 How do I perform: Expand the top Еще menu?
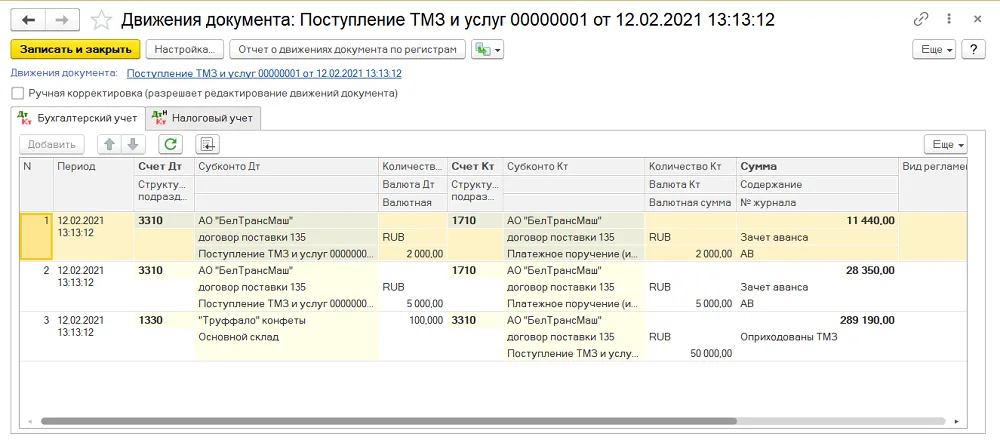[x=934, y=49]
